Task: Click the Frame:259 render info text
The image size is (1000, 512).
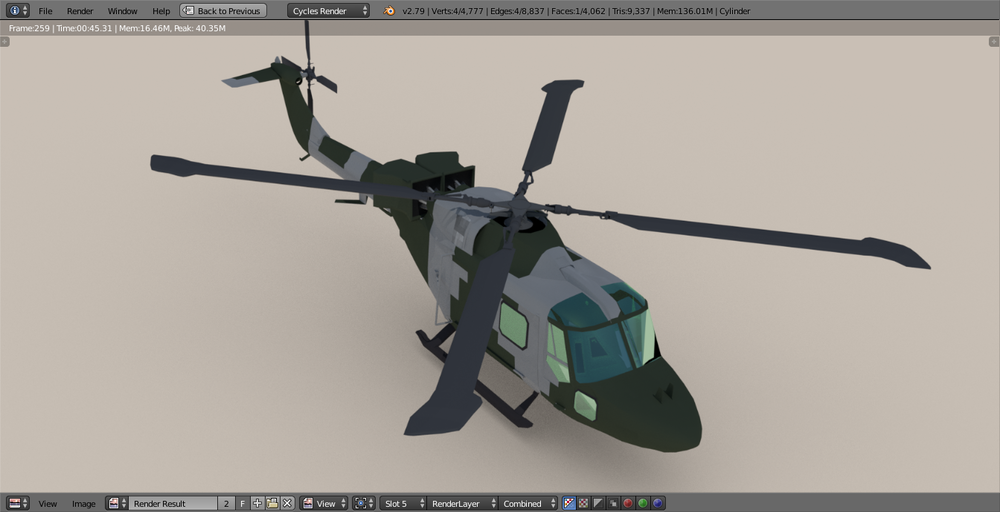Action: coord(117,28)
